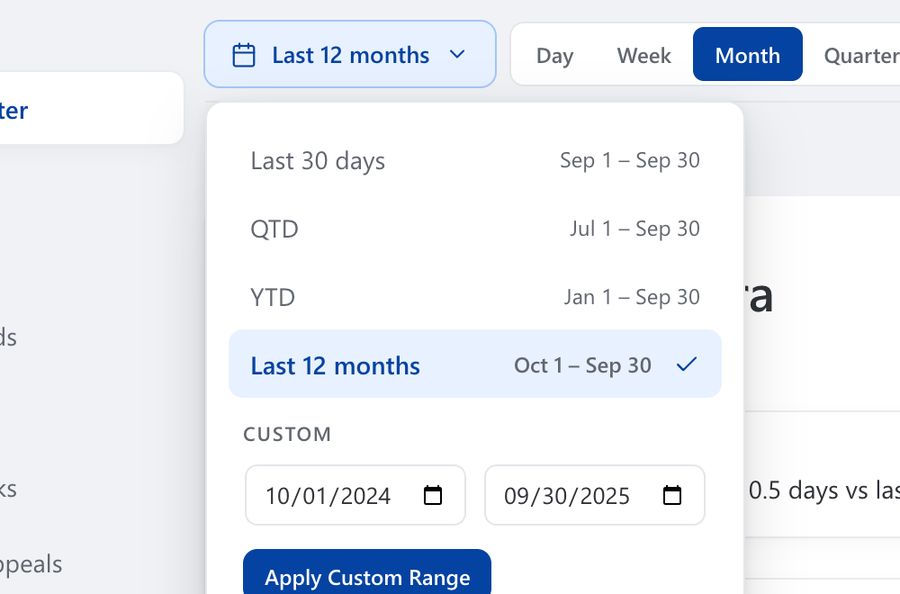900x594 pixels.
Task: Click the CUSTOM section label
Action: coord(288,434)
